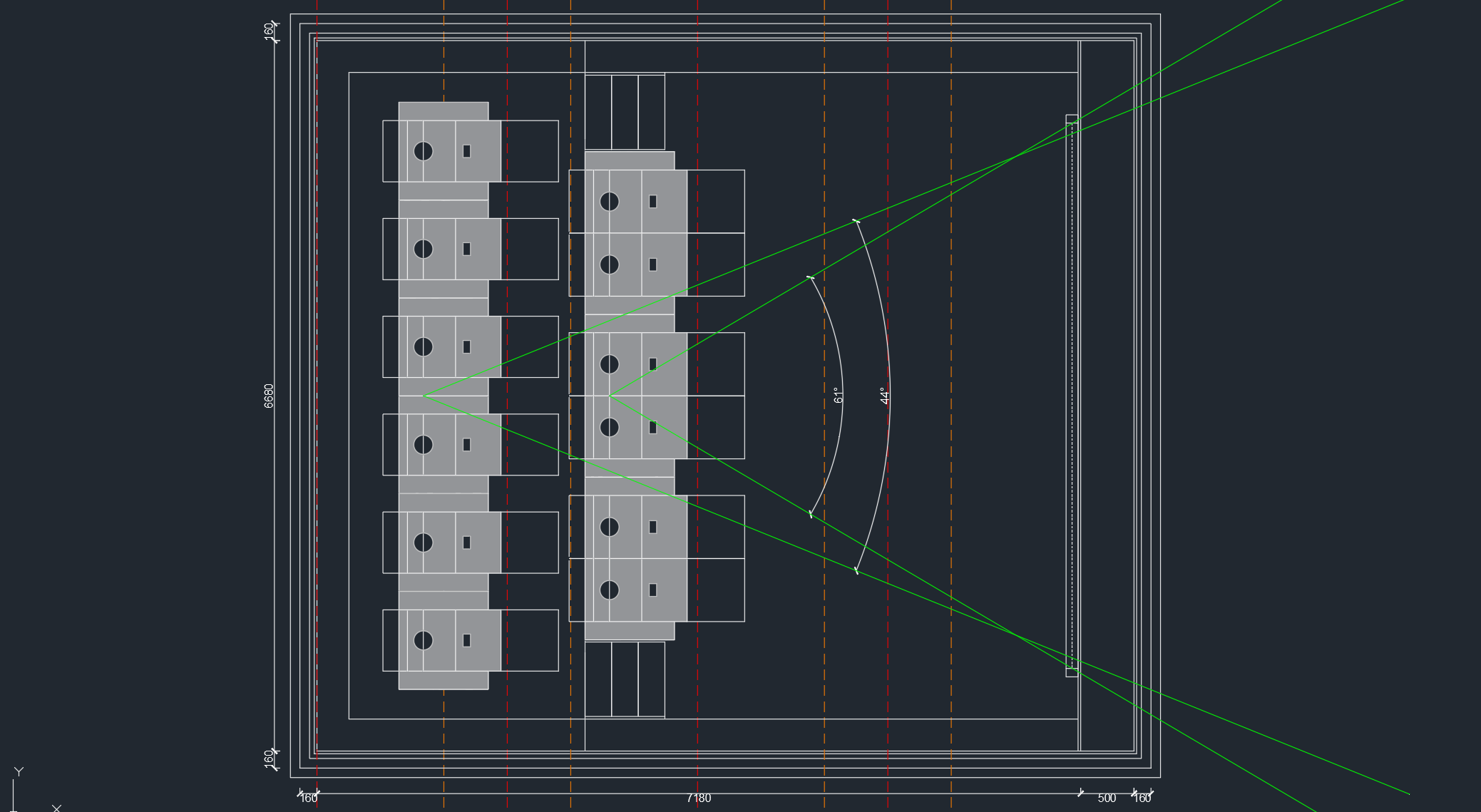Select the 6680 vertical dimension text

(x=269, y=396)
